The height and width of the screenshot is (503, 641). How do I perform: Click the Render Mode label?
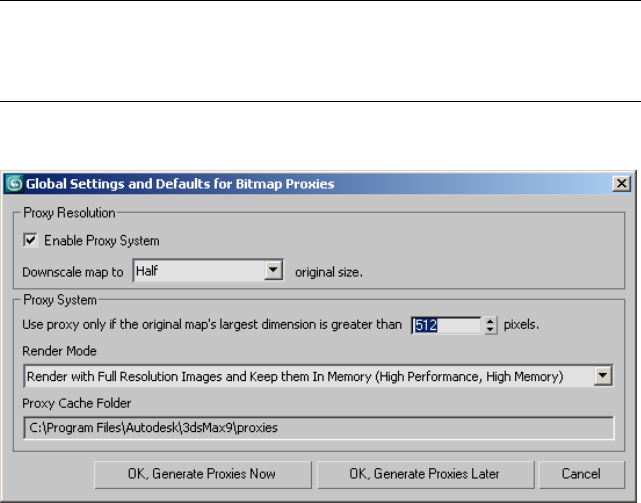[x=57, y=351]
